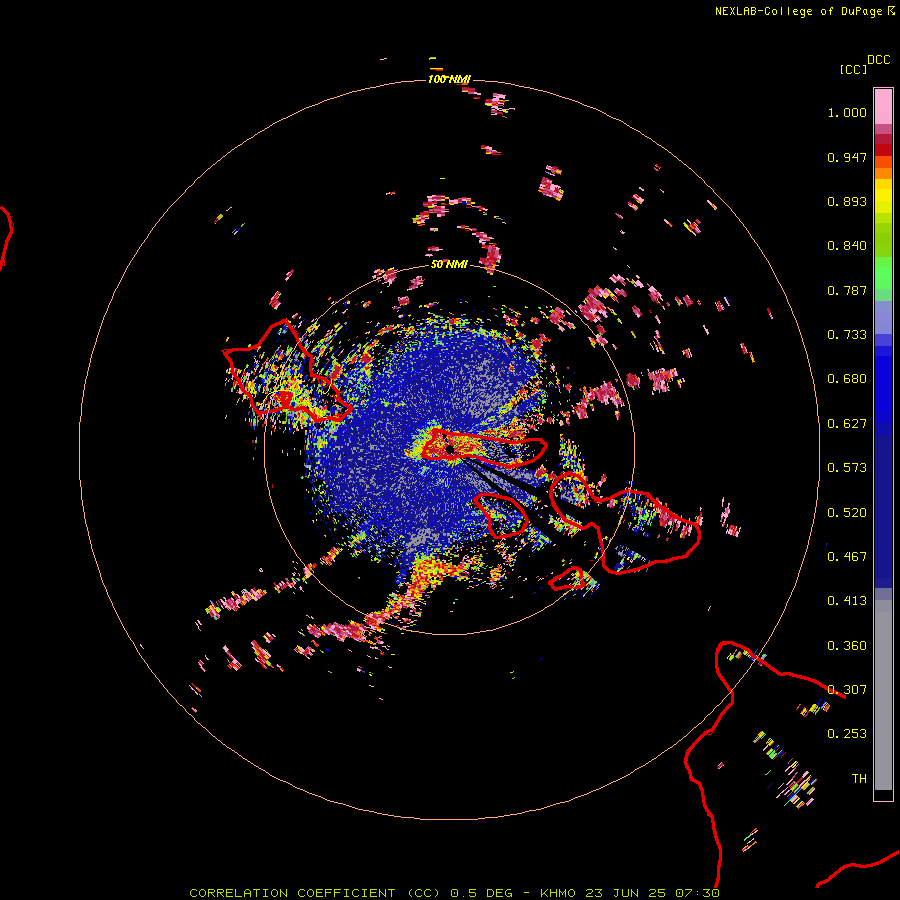Screen dimensions: 900x900
Task: Click the 0.733 color scale value
Action: point(847,335)
